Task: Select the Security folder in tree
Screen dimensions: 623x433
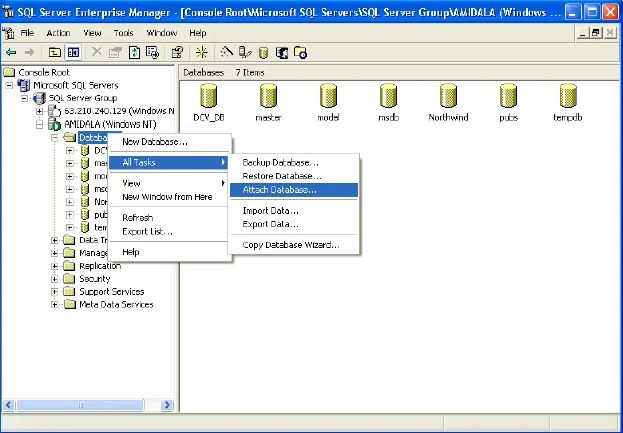Action: point(95,279)
